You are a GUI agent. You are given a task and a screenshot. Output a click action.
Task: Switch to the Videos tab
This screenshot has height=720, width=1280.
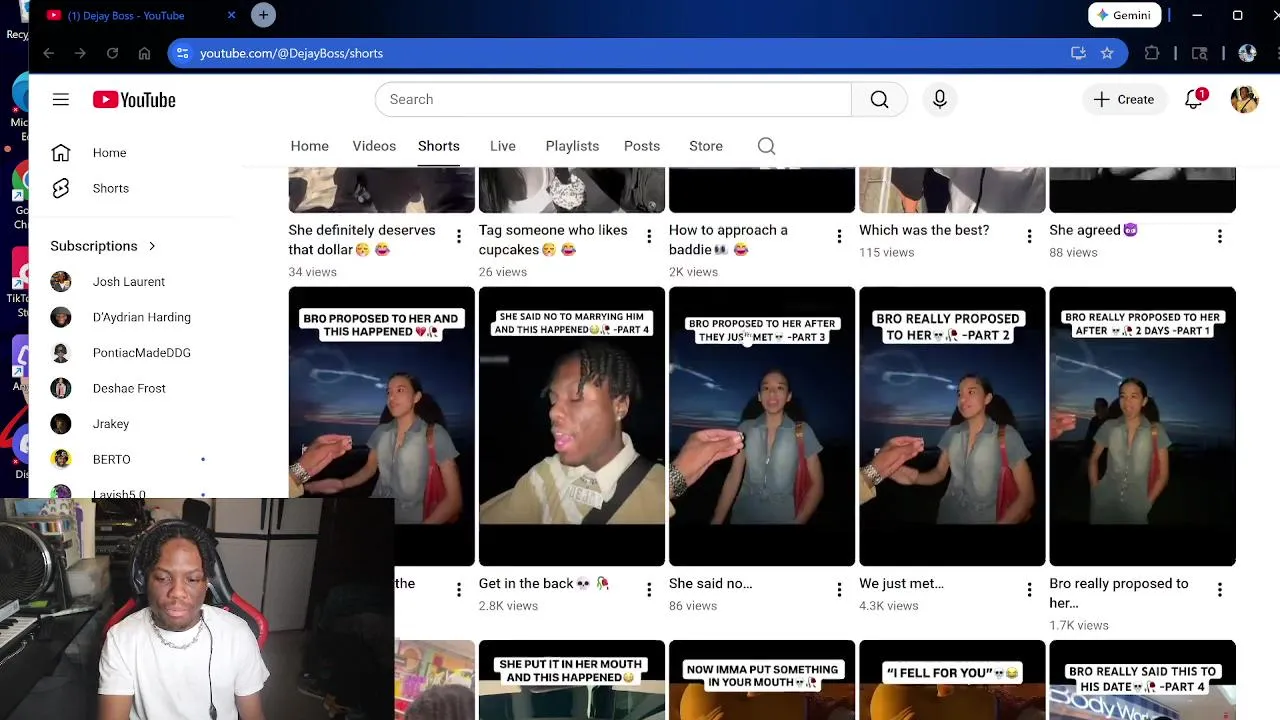(374, 146)
